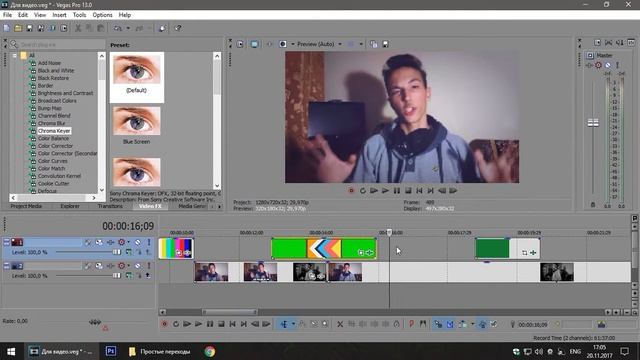This screenshot has height=360, width=640.
Task: Open the Insert menu
Action: click(x=59, y=15)
